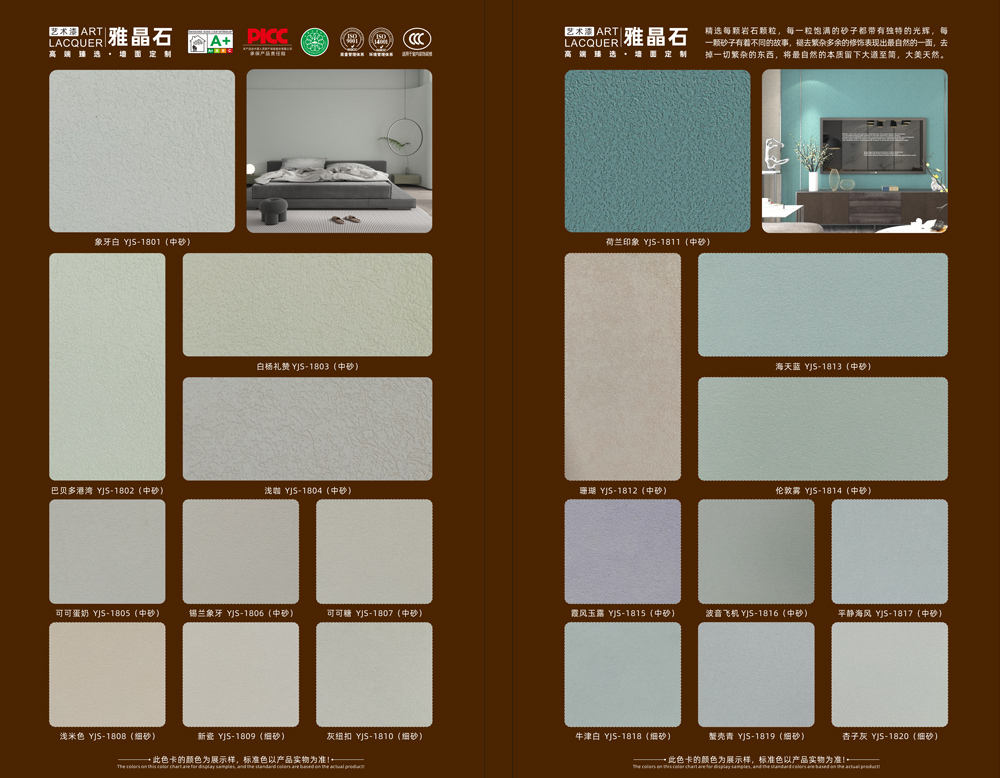Select the YJS-1804 wide light grey swatch
Image resolution: width=1000 pixels, height=778 pixels.
307,429
